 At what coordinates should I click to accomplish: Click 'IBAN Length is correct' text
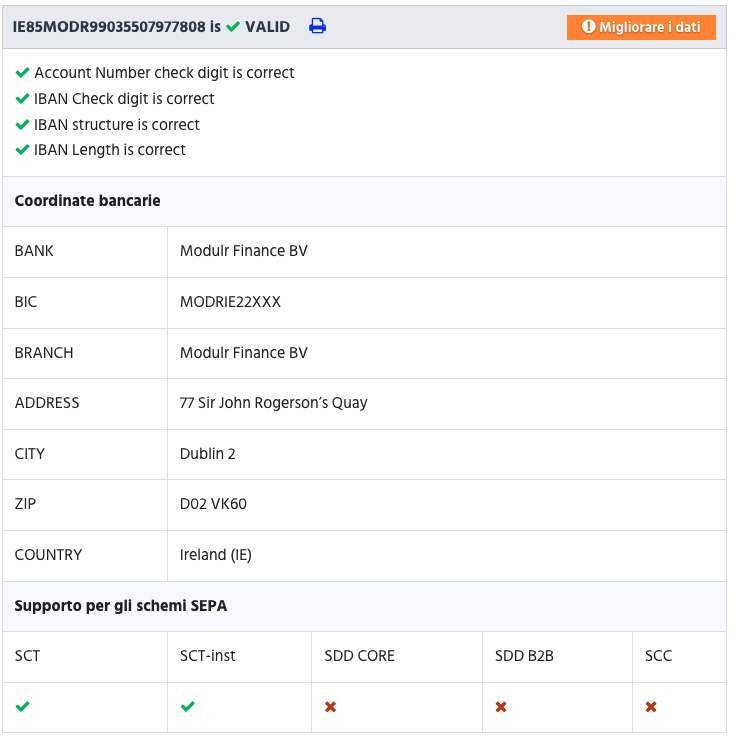(110, 150)
